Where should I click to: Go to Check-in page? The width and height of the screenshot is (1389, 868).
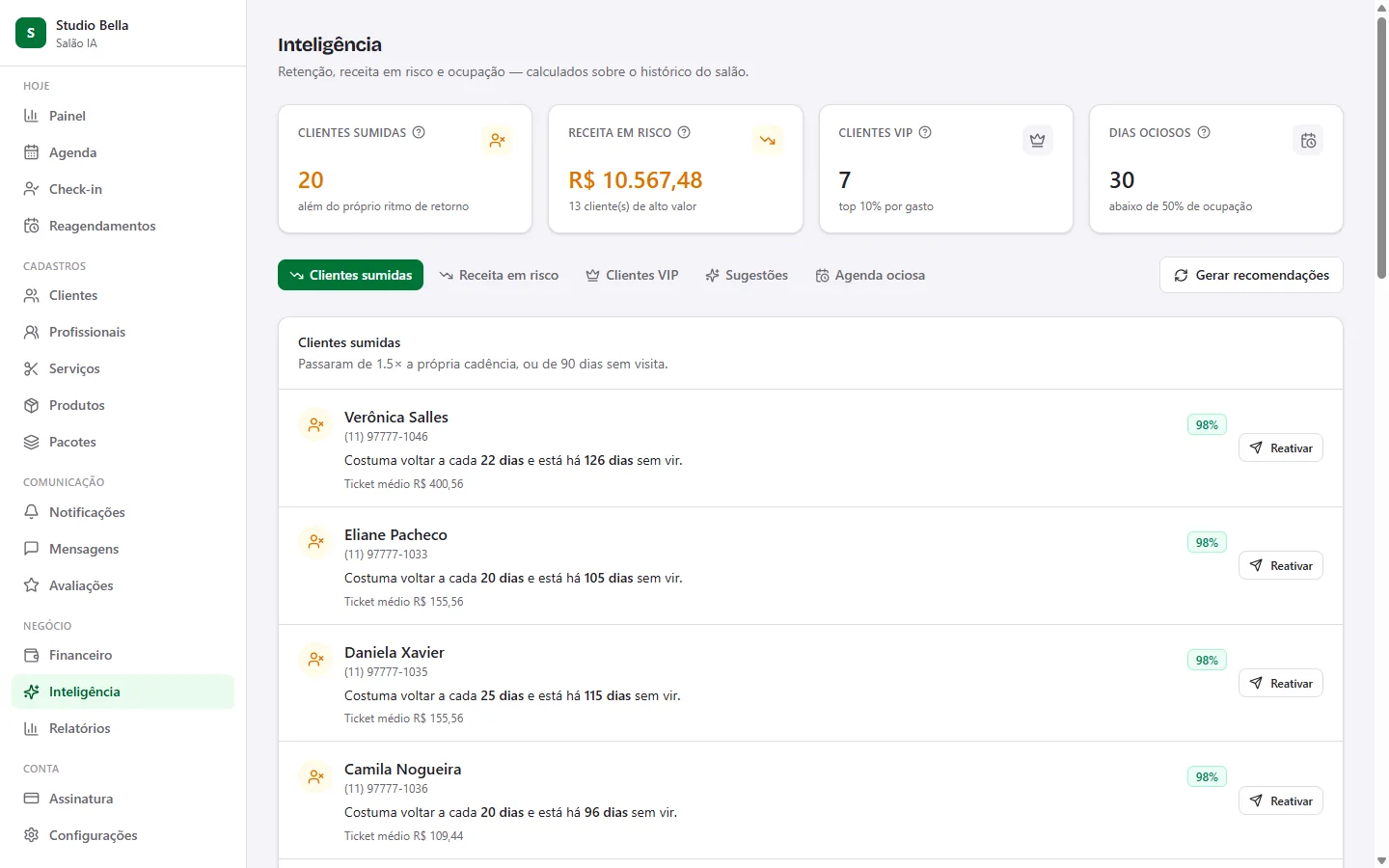click(x=123, y=189)
